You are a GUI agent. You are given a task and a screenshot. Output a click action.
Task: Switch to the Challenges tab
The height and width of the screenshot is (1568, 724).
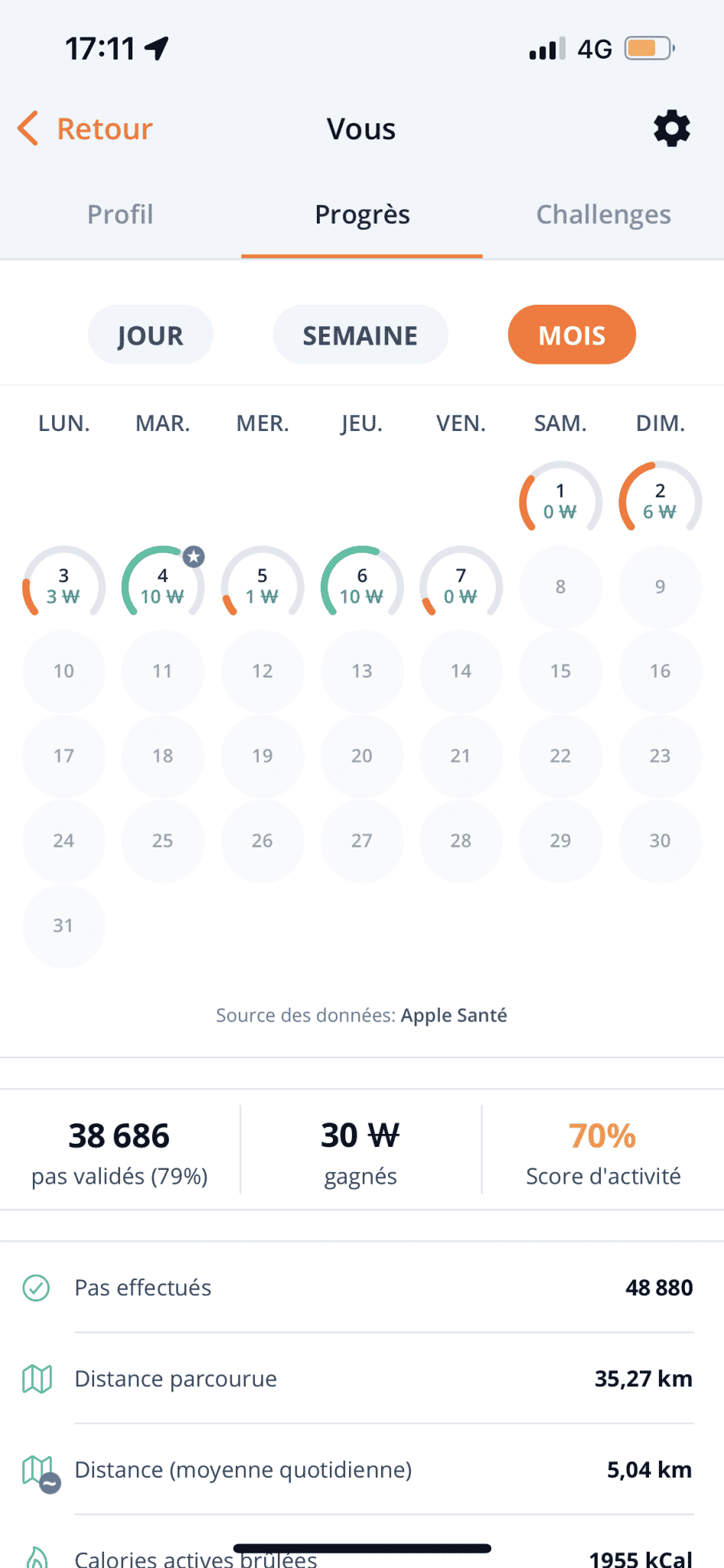click(603, 214)
